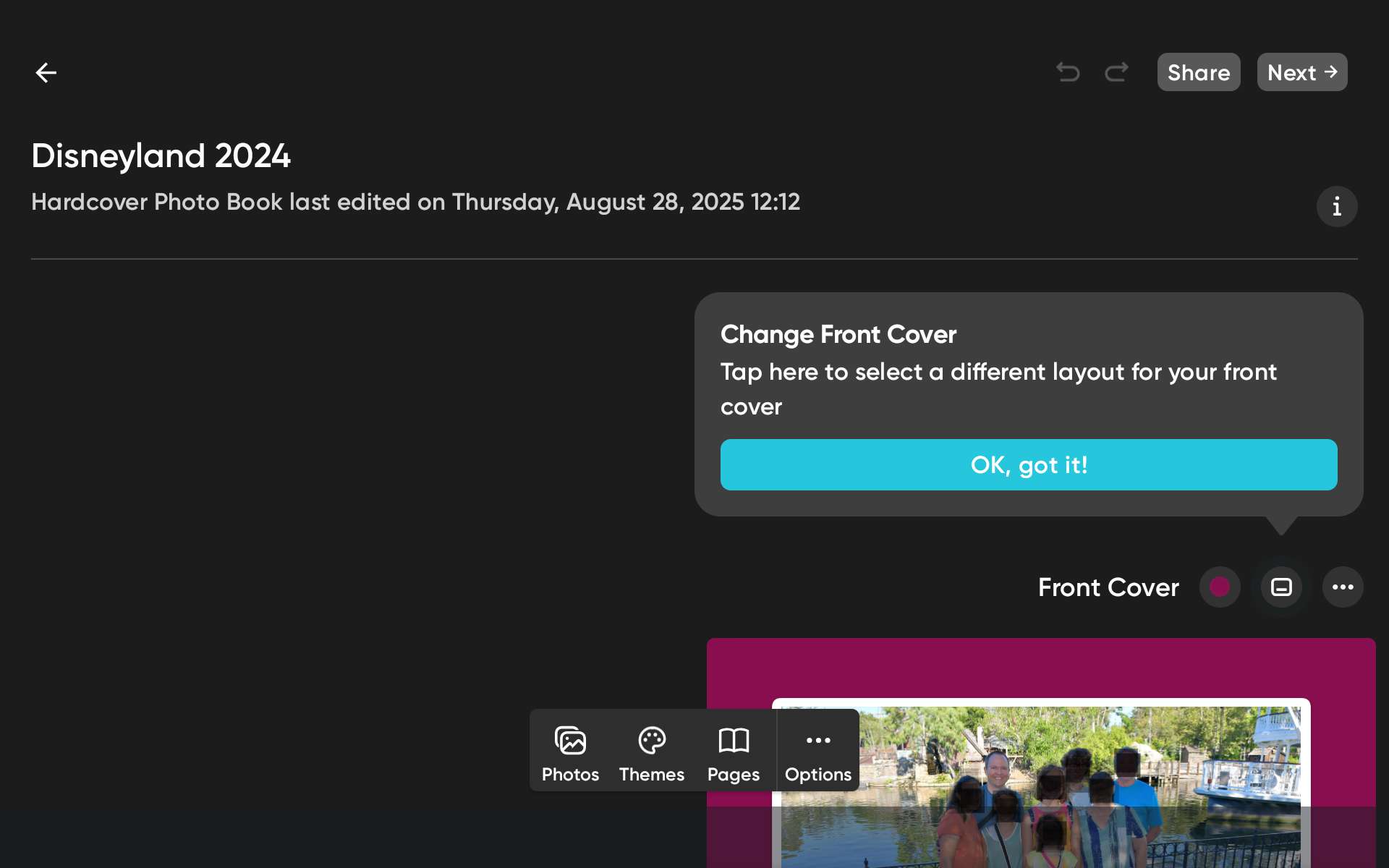
Task: Dismiss the tip with OK, got it!
Action: point(1029,465)
